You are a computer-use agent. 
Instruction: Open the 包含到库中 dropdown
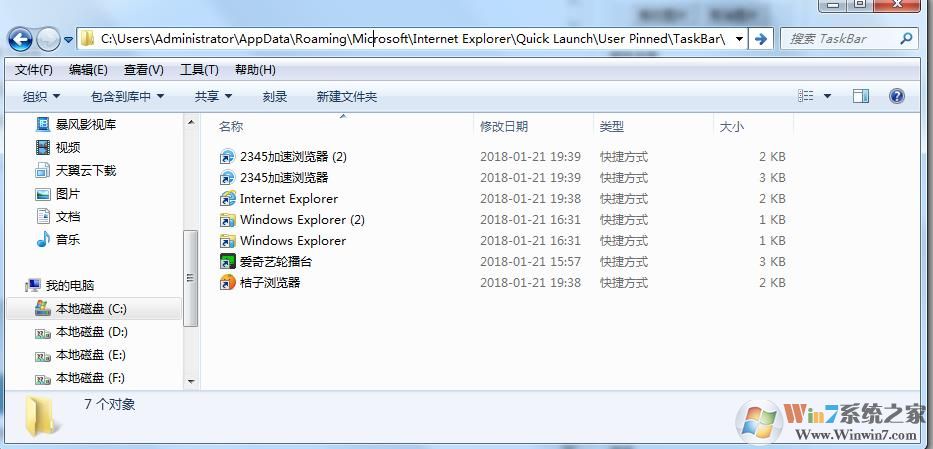[127, 96]
